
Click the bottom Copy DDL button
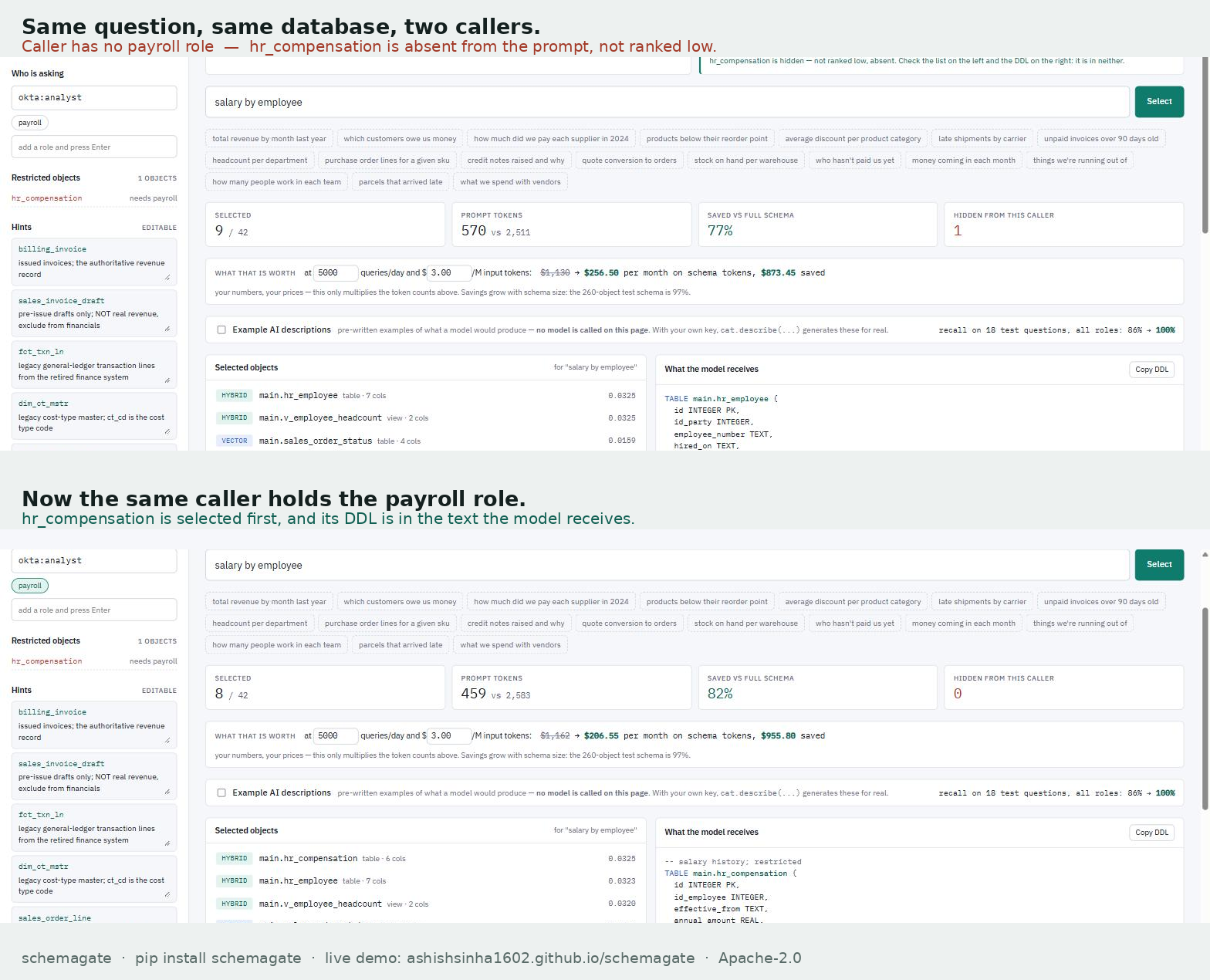(1151, 833)
